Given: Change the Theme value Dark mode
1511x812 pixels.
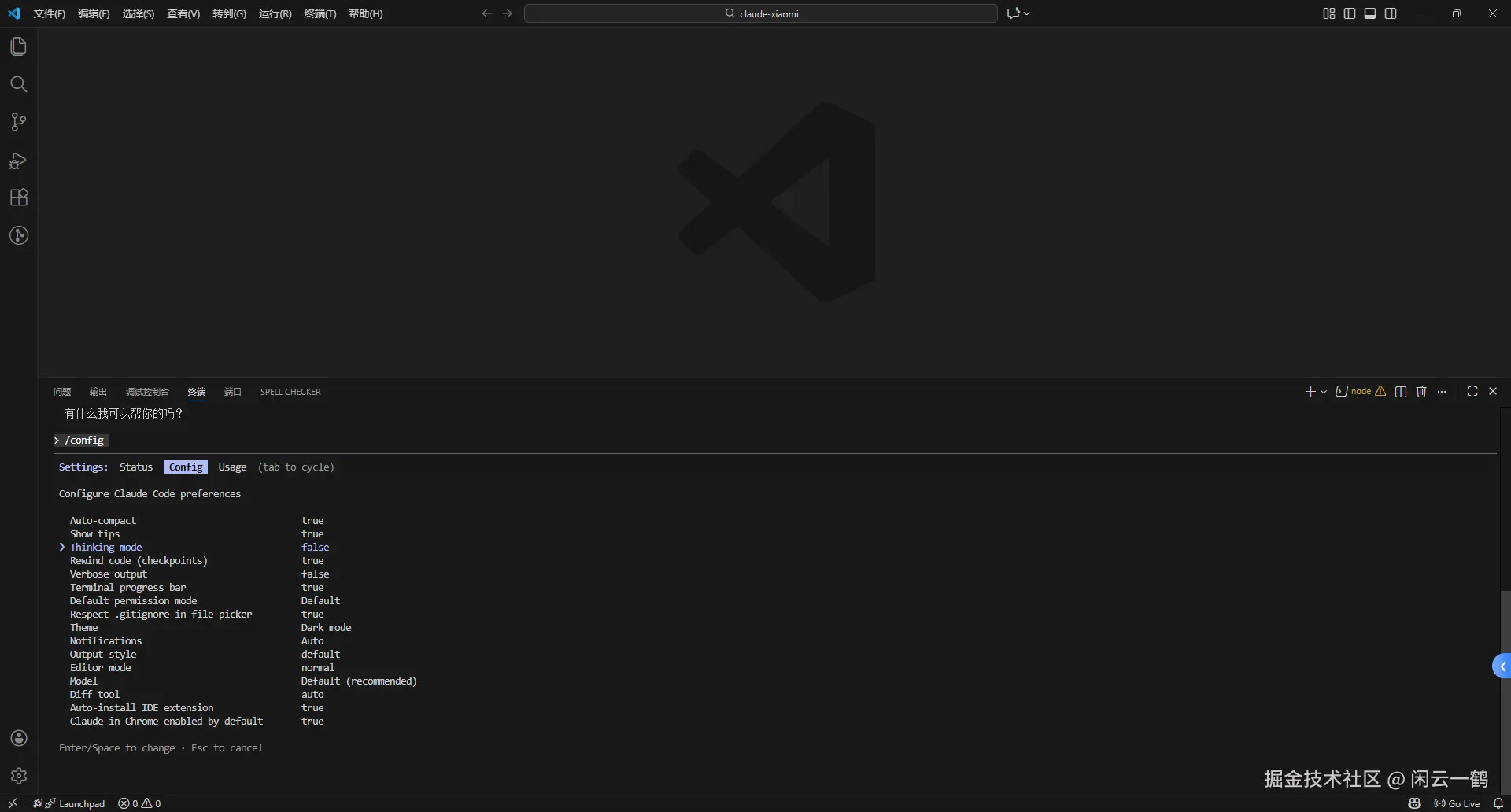Looking at the screenshot, I should (x=327, y=628).
